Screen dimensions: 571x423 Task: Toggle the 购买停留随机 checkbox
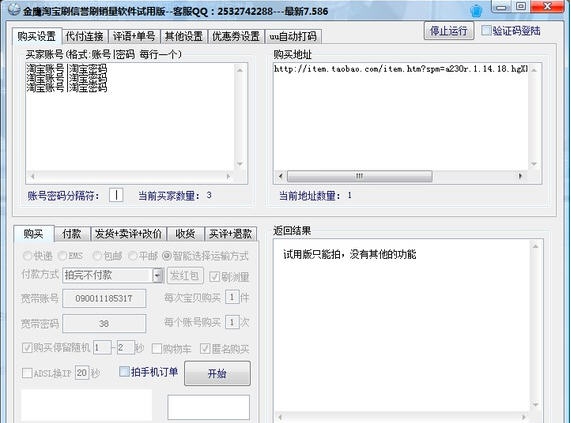(27, 348)
